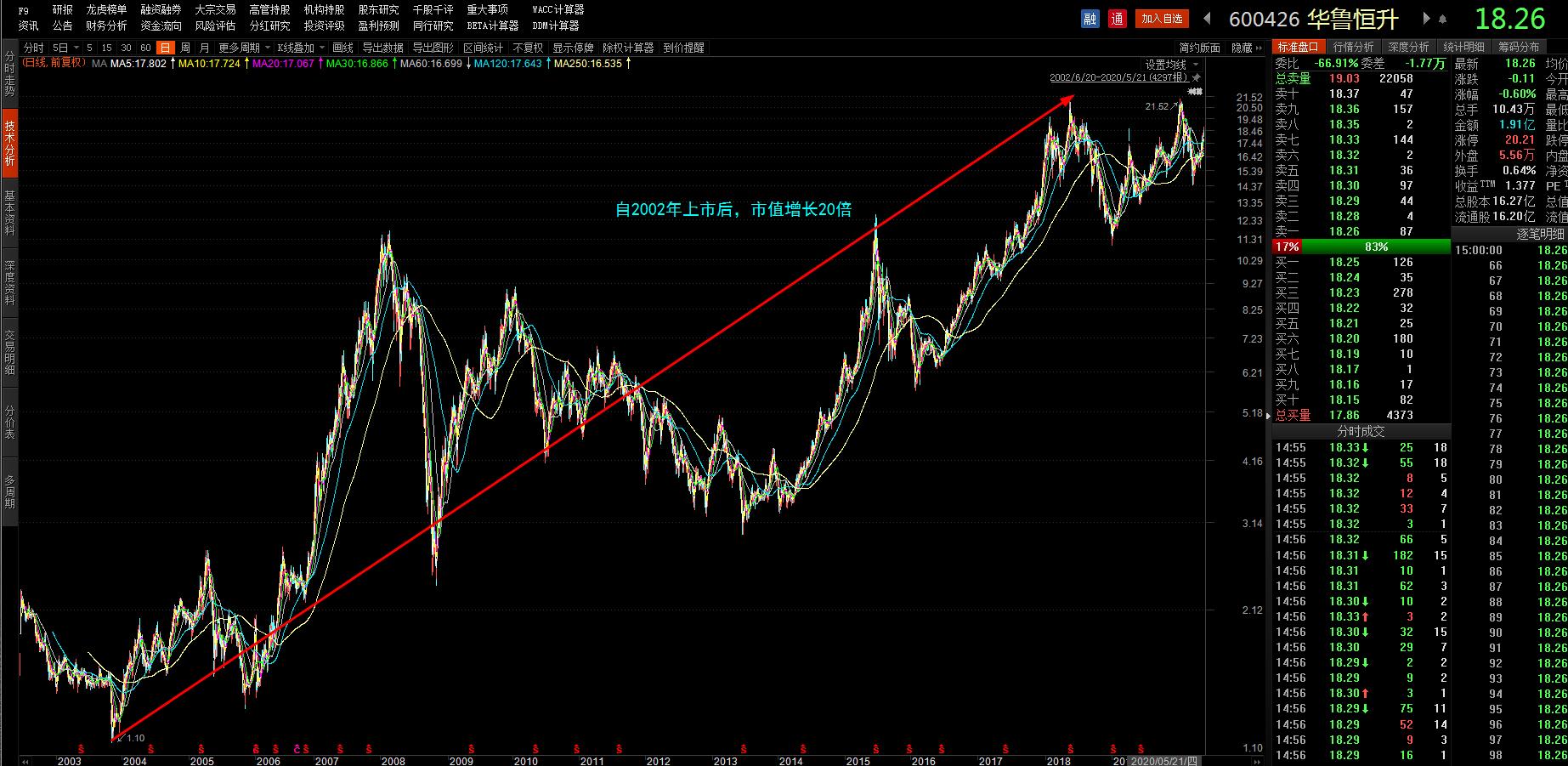Select the 日 daily period button
Image resolution: width=1568 pixels, height=766 pixels.
pyautogui.click(x=165, y=48)
